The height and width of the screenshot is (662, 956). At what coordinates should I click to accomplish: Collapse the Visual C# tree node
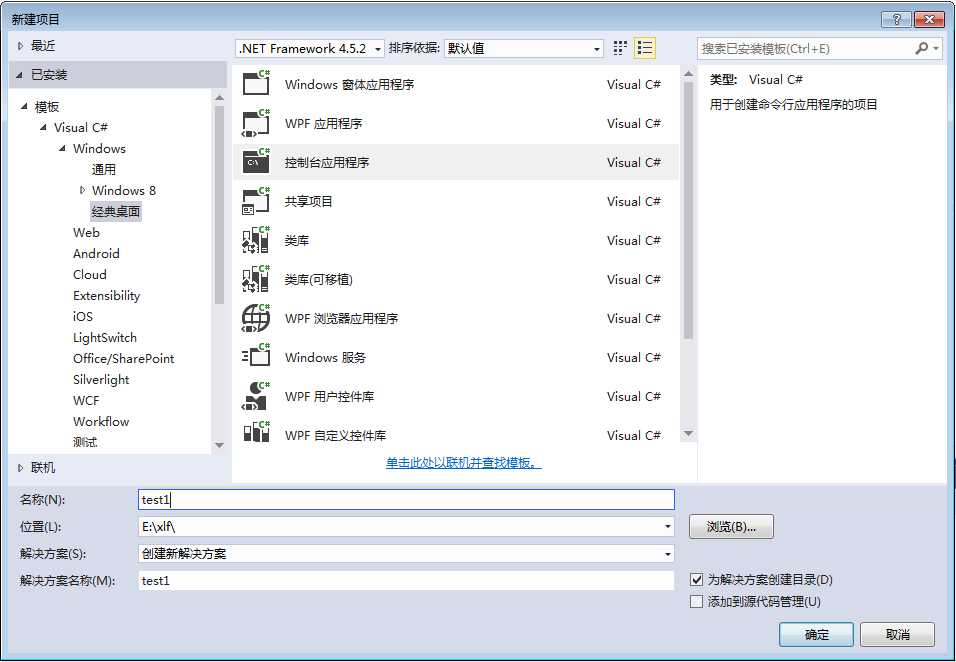(x=43, y=127)
